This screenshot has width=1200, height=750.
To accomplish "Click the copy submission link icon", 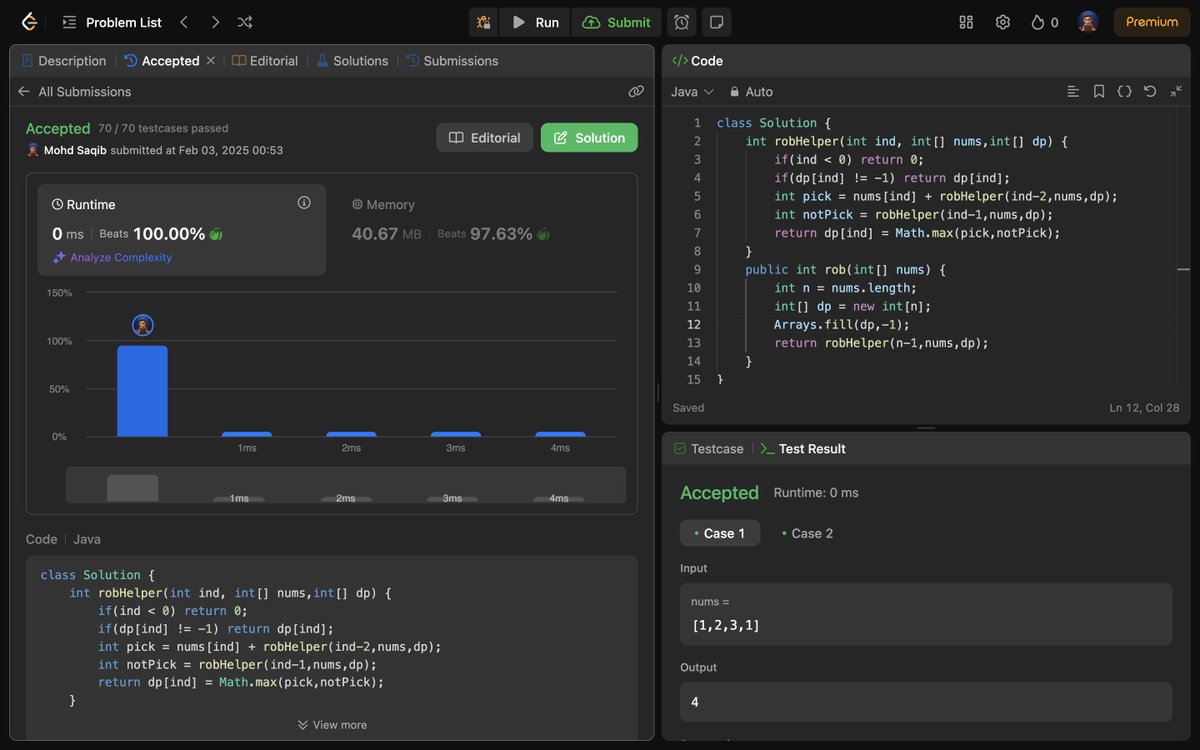I will (x=636, y=91).
